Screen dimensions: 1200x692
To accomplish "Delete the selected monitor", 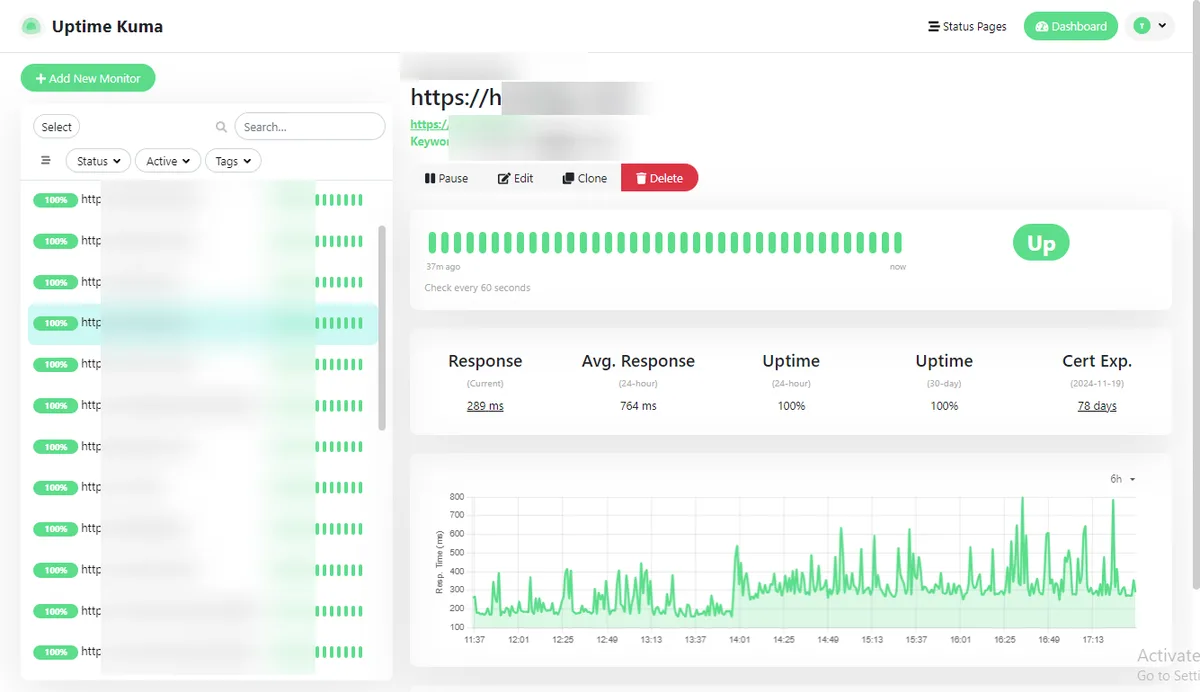I will [x=659, y=178].
